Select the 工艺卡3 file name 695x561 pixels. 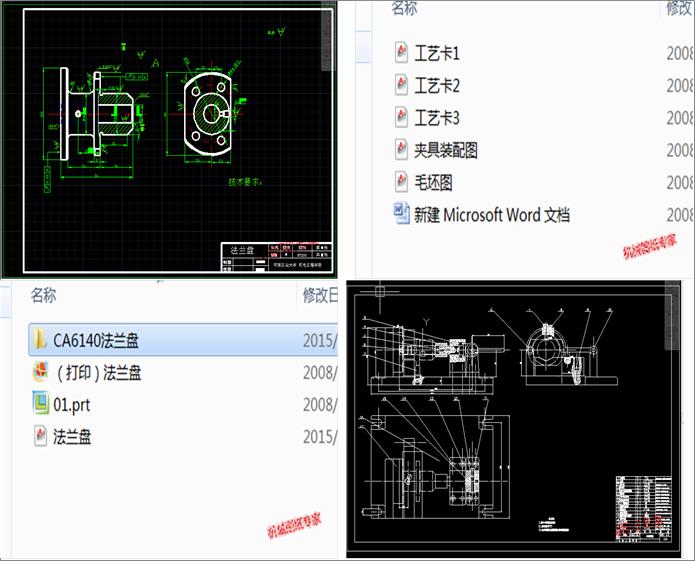tap(437, 118)
